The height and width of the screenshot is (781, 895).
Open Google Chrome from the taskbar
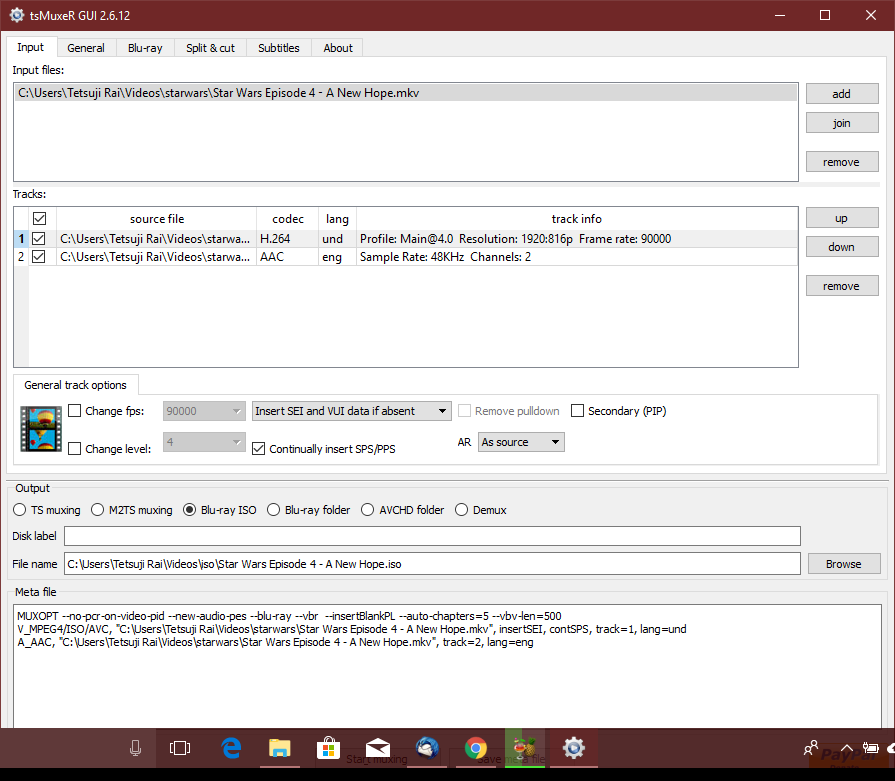pyautogui.click(x=476, y=748)
